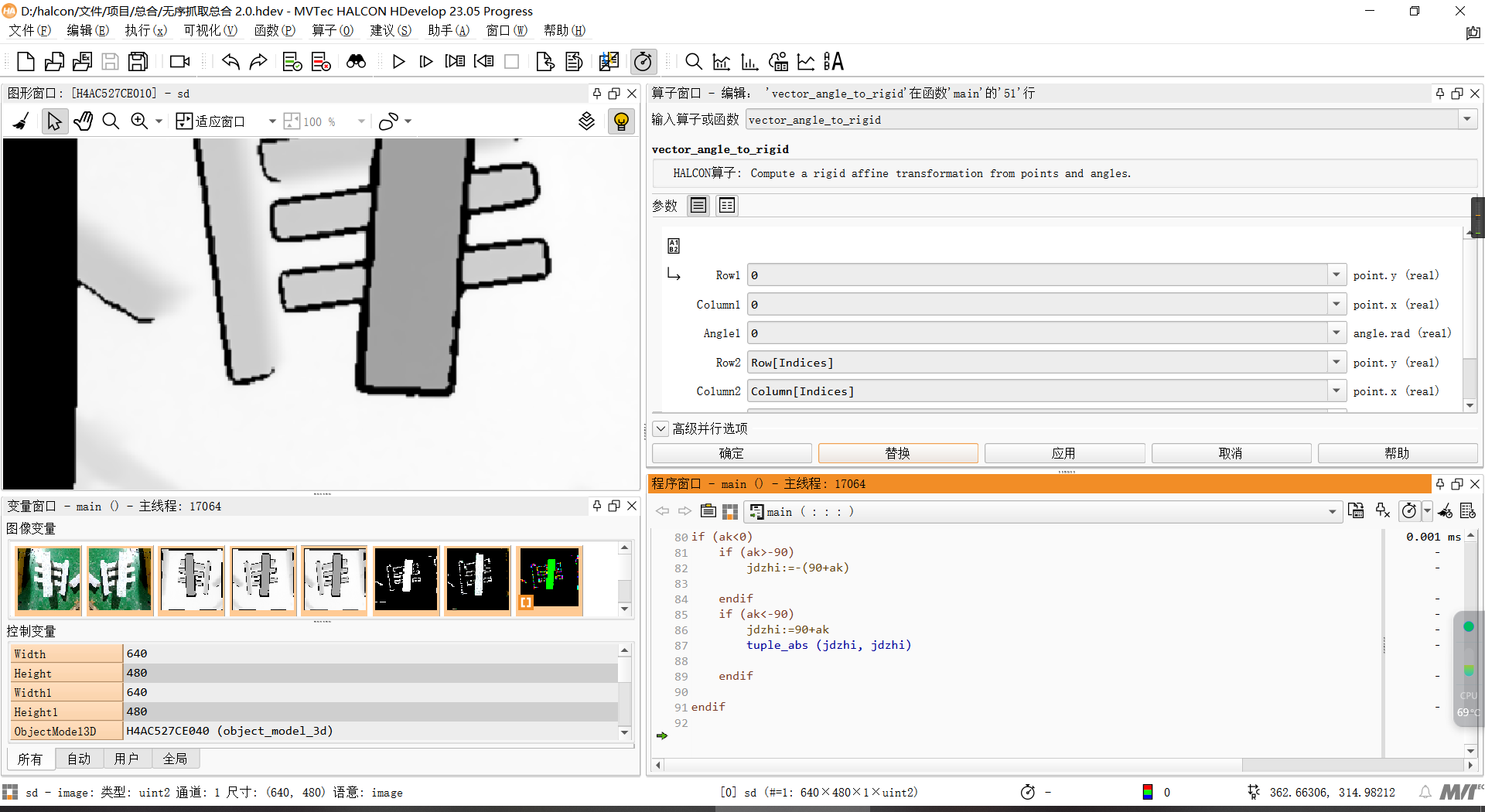This screenshot has height=812, width=1485.
Task: Click the Row2 input field
Action: [x=1037, y=363]
